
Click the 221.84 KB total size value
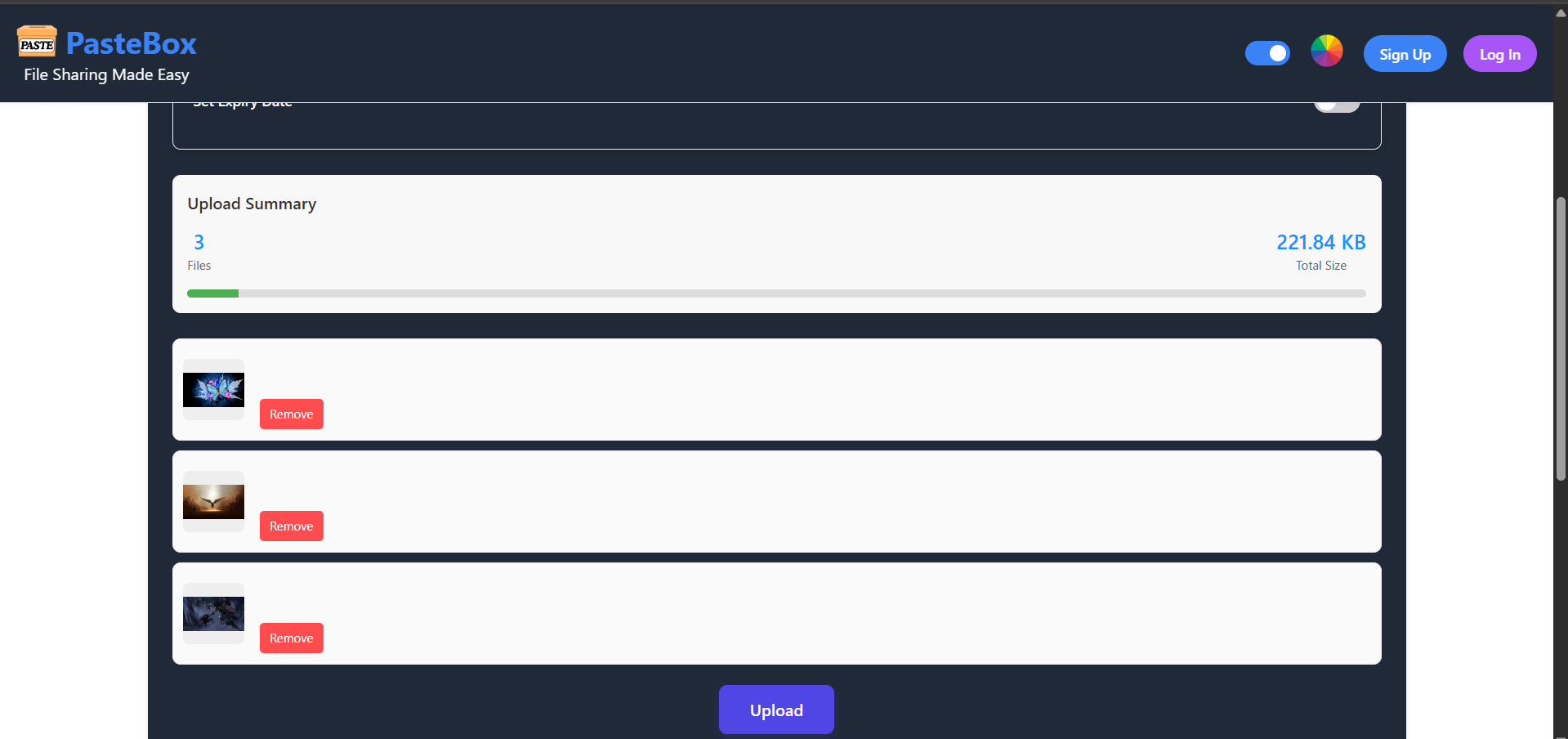click(1321, 242)
